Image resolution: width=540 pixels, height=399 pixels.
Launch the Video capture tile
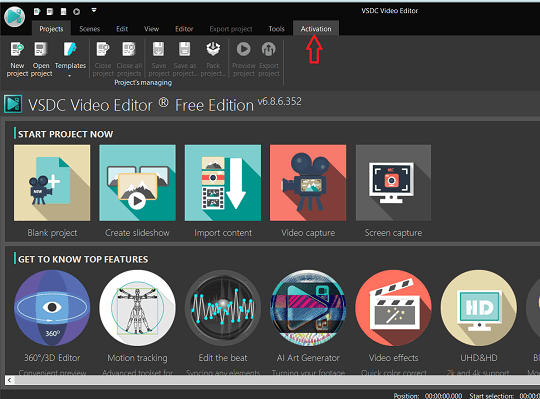(308, 183)
